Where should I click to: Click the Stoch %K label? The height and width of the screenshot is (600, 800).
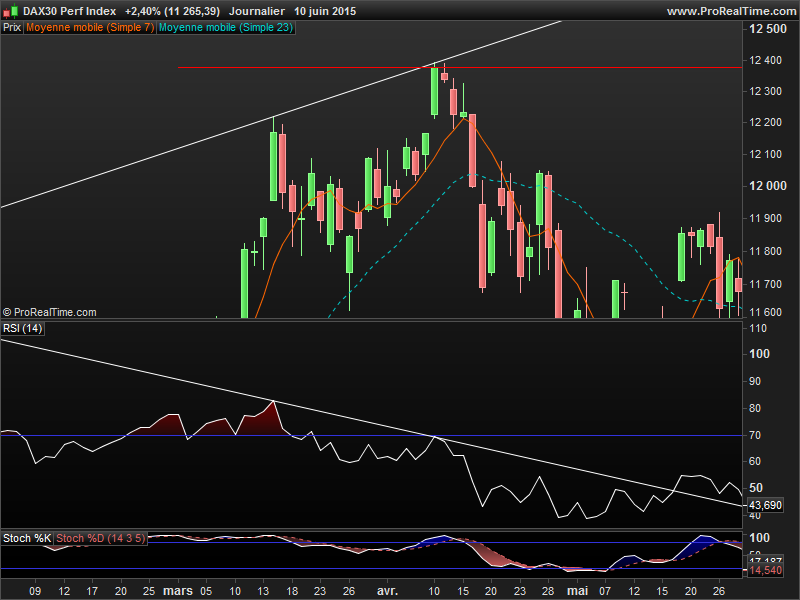tap(27, 538)
